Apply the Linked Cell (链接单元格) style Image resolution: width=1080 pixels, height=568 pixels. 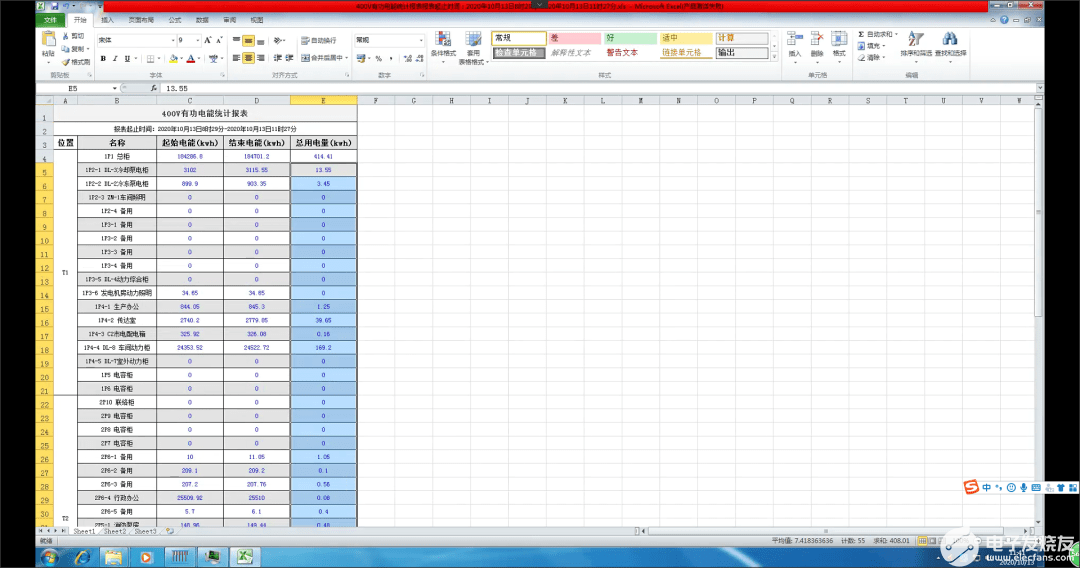pos(685,52)
